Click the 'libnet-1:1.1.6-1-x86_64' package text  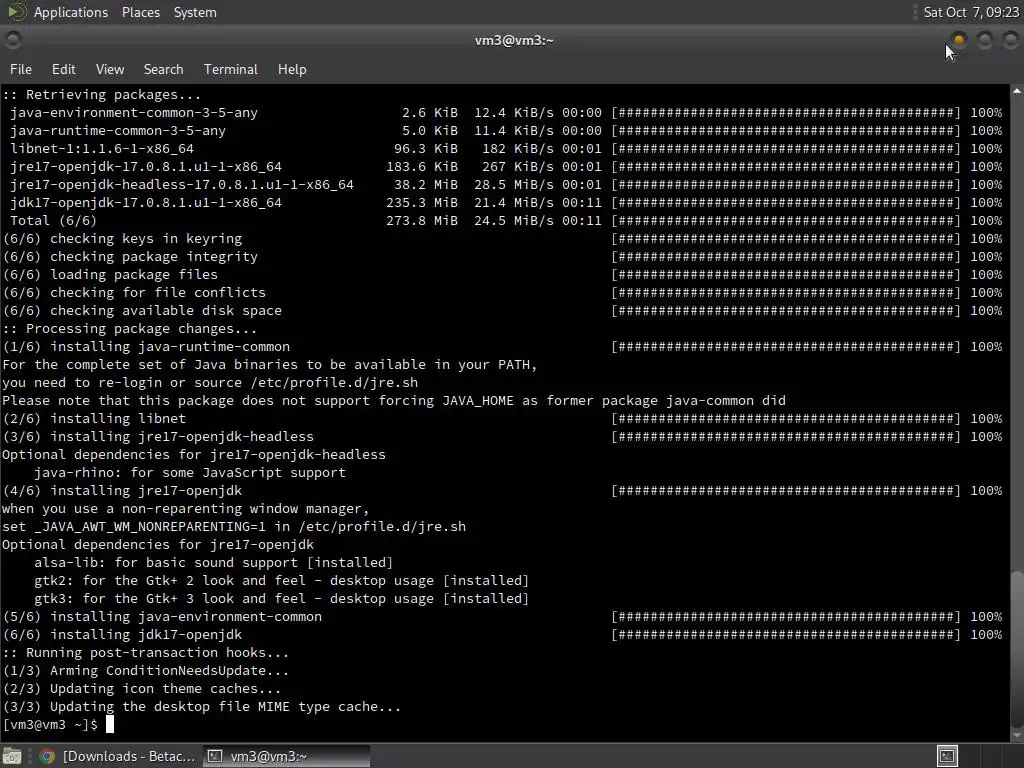pyautogui.click(x=102, y=148)
